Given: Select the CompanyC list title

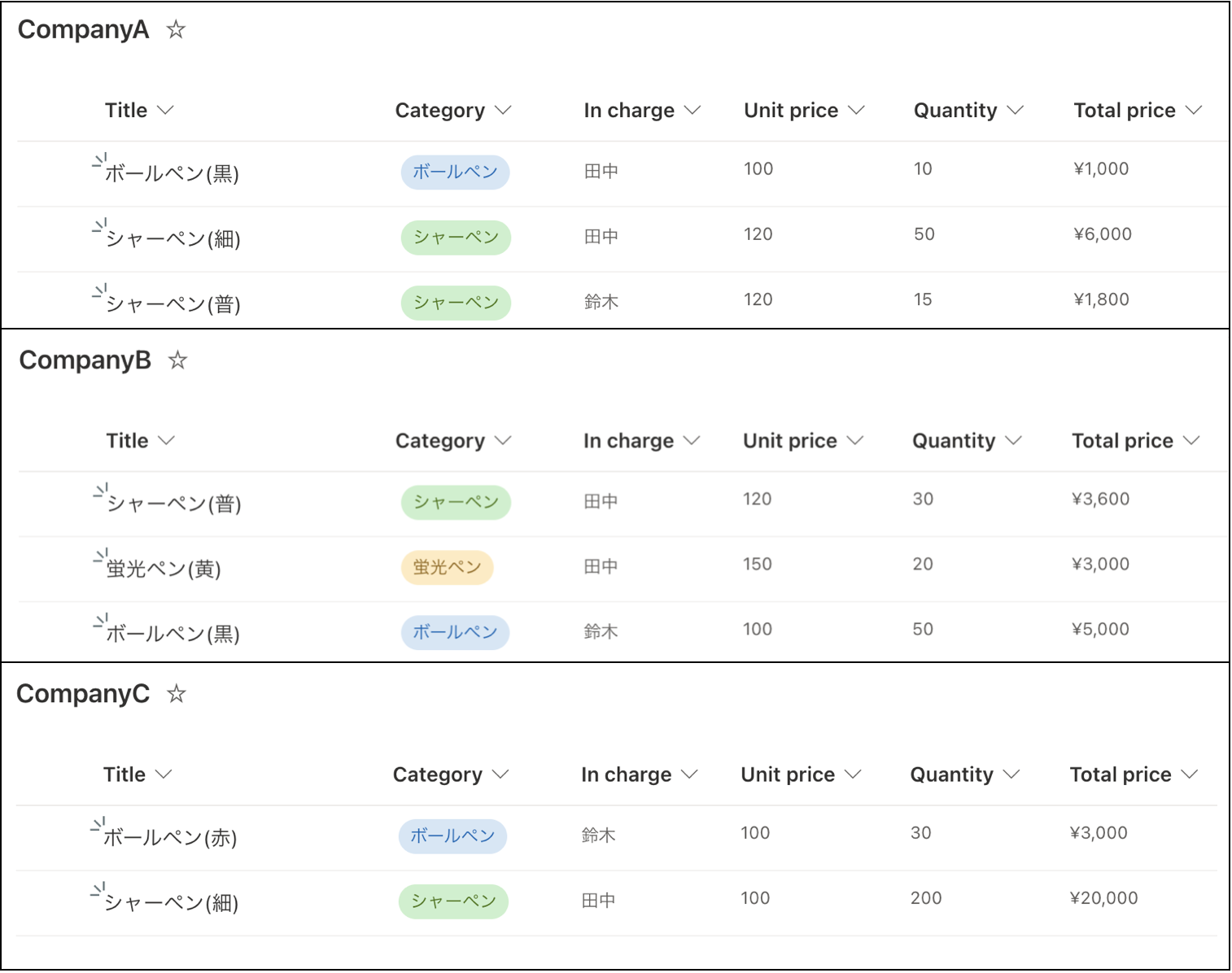Looking at the screenshot, I should [x=83, y=694].
